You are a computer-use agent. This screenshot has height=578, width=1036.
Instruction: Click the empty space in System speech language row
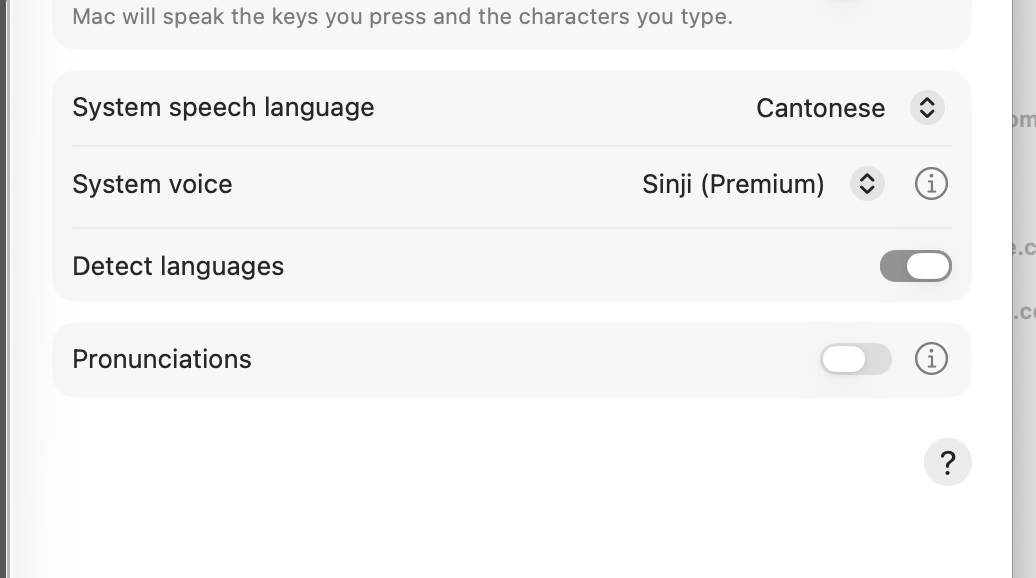[560, 108]
